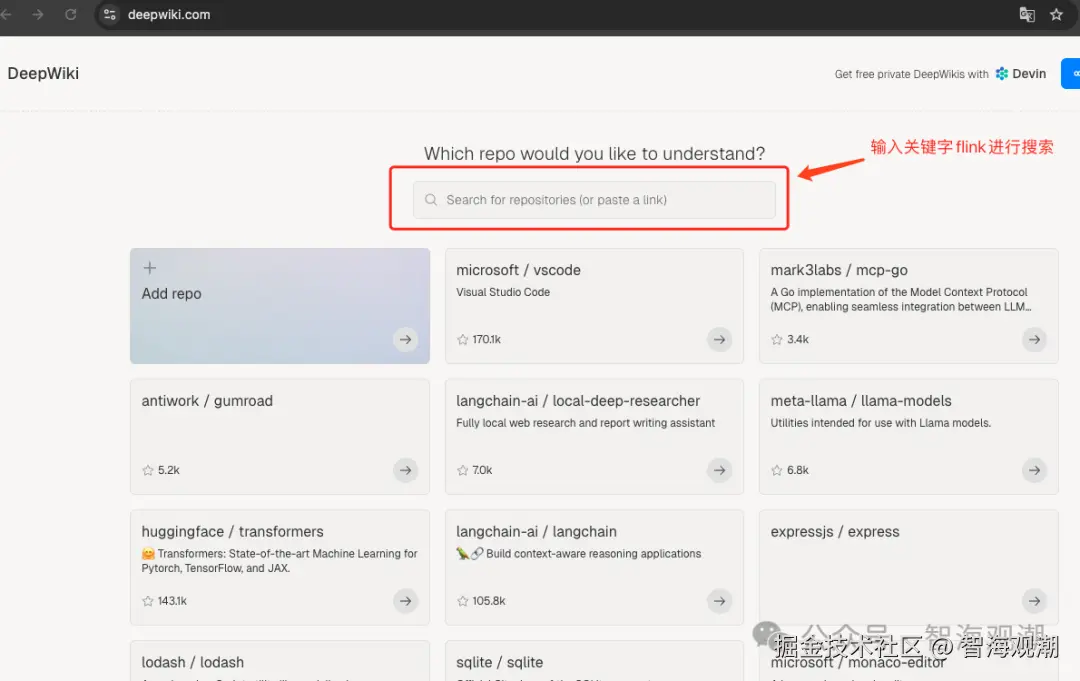Image resolution: width=1080 pixels, height=681 pixels.
Task: Bookmark this page with star icon
Action: pyautogui.click(x=1056, y=14)
